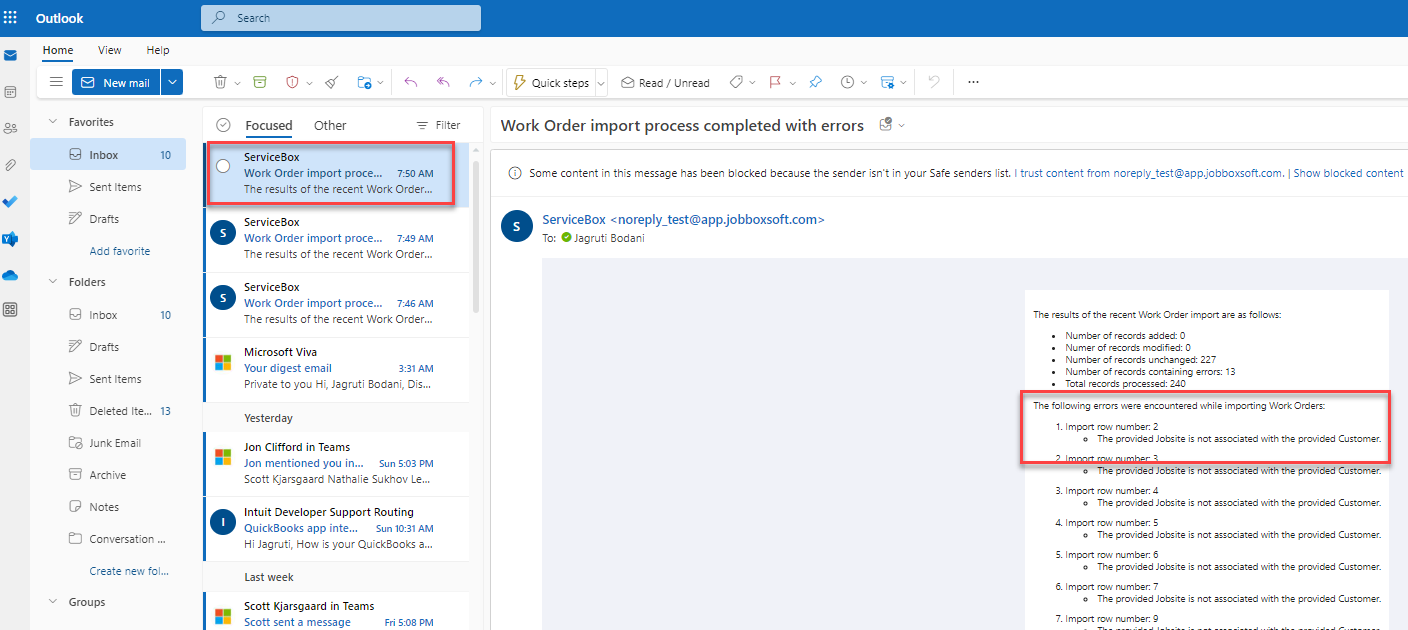Toggle Select all messages circle
This screenshot has height=630, width=1408.
click(223, 126)
